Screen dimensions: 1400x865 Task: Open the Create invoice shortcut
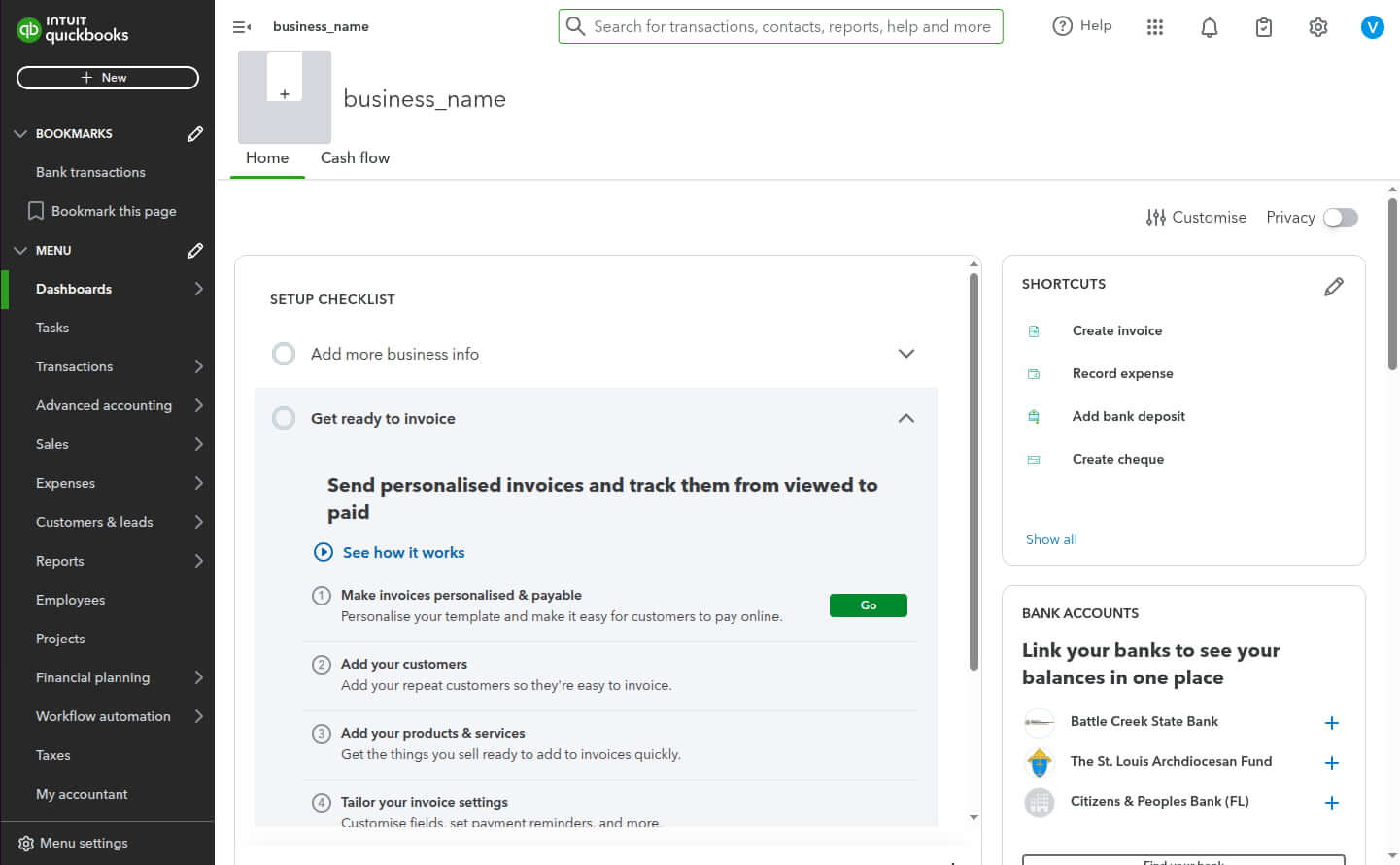click(1117, 330)
